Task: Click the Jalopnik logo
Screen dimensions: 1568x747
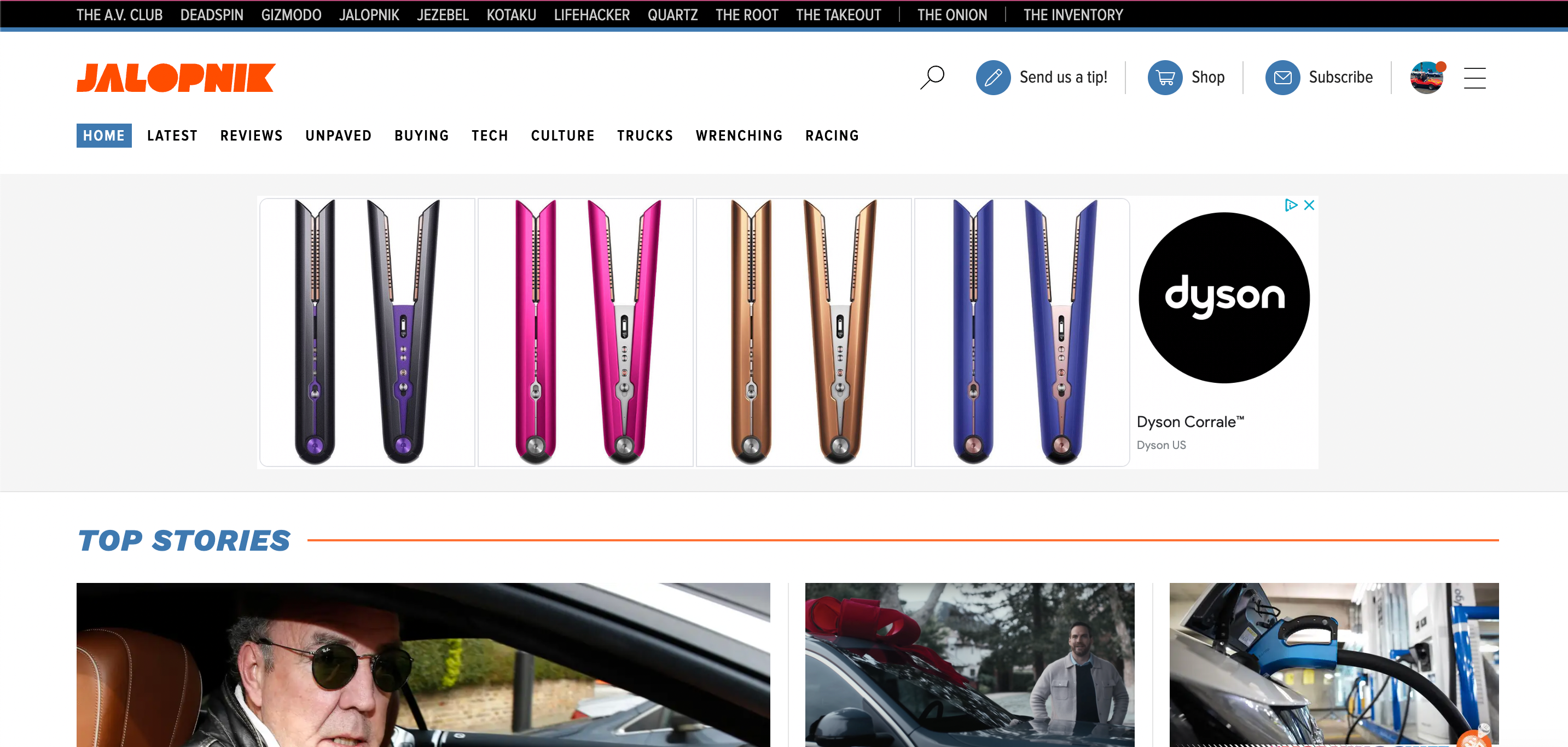Action: click(x=176, y=78)
